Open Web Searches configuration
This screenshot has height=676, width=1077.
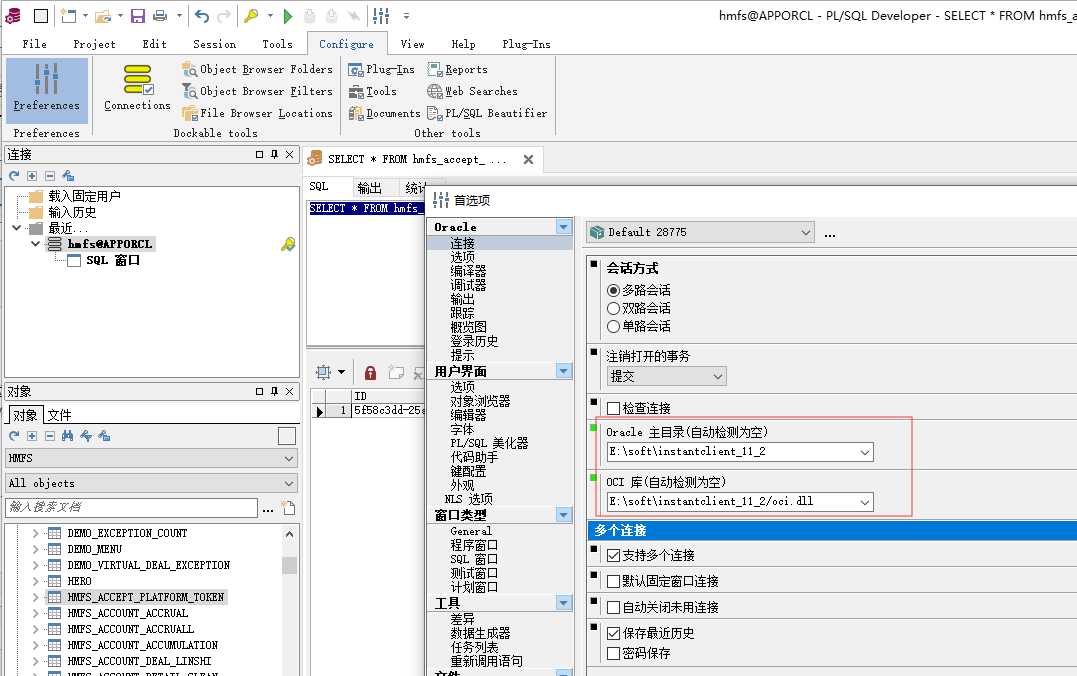(x=472, y=91)
